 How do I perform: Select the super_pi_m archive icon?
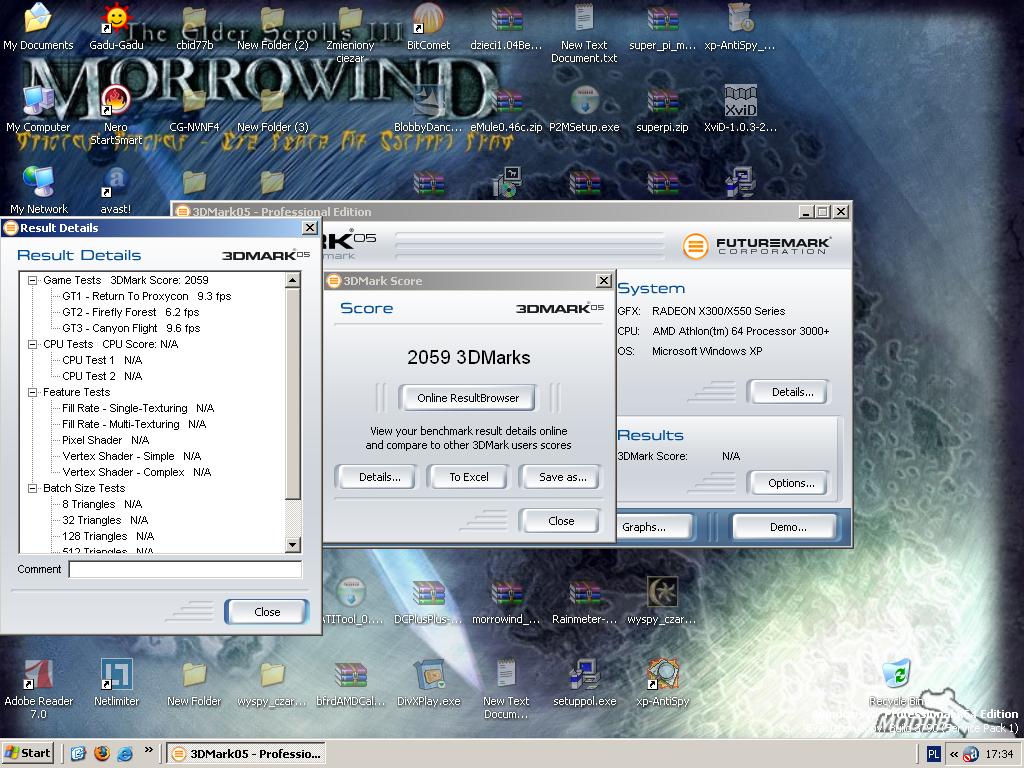coord(662,26)
